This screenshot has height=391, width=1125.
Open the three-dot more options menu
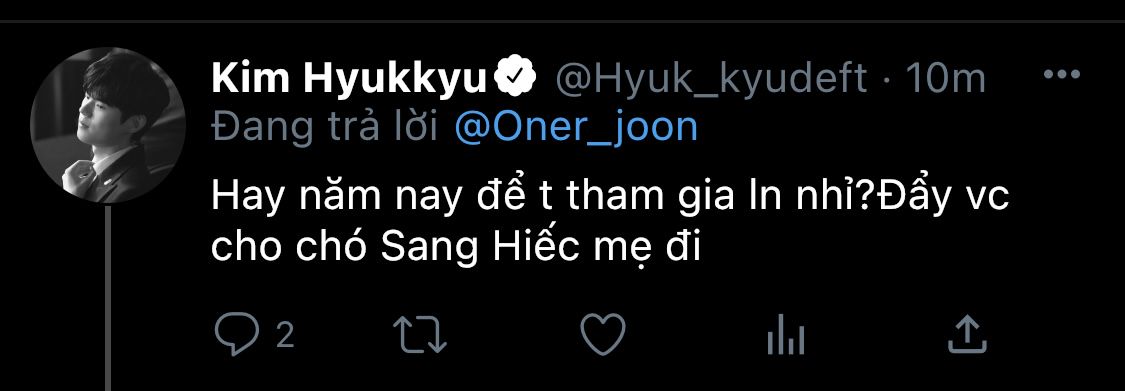click(x=1062, y=75)
